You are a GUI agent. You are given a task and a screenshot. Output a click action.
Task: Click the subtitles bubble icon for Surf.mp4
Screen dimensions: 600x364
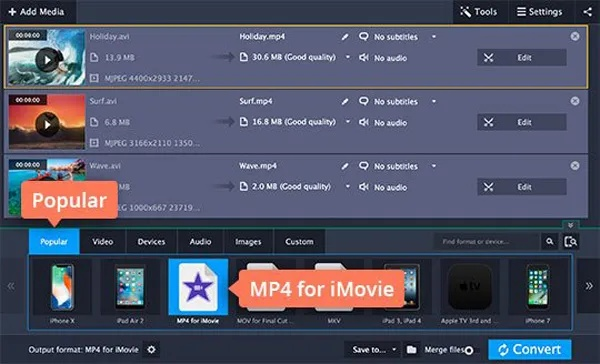coord(364,101)
